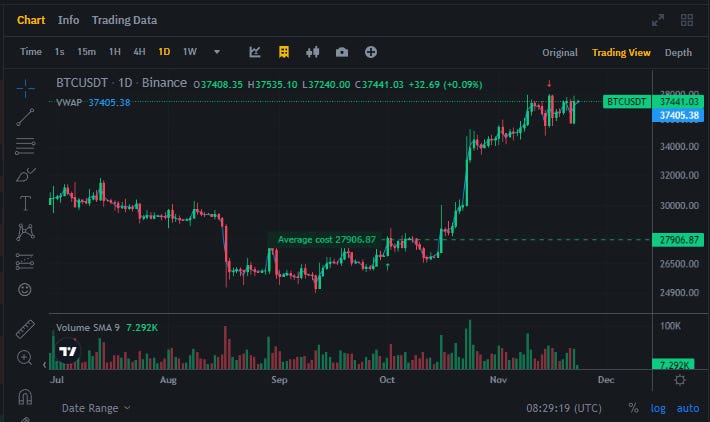Screen dimensions: 710x422
Task: Click the small left arrow beside volume pane
Action: click(x=45, y=364)
